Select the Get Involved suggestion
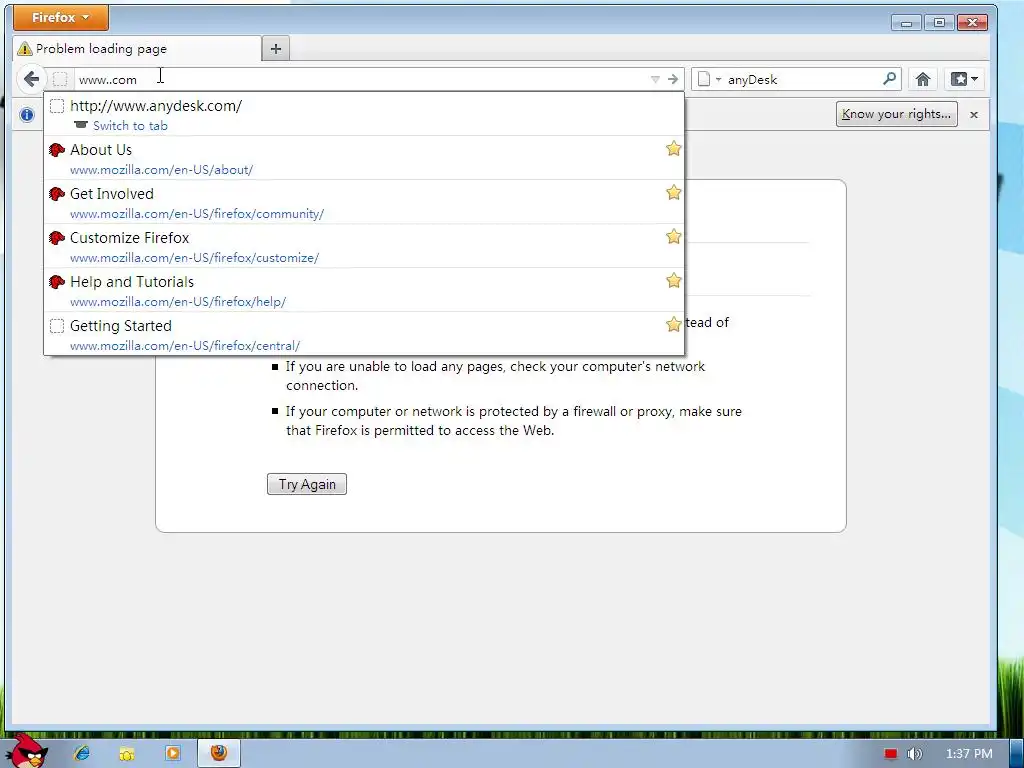 click(x=364, y=202)
